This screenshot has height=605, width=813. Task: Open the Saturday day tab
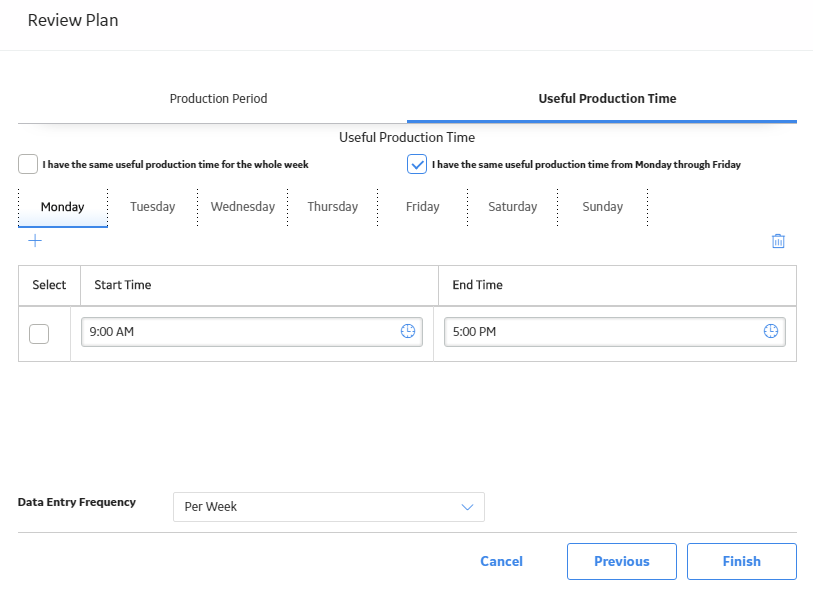[x=512, y=207]
